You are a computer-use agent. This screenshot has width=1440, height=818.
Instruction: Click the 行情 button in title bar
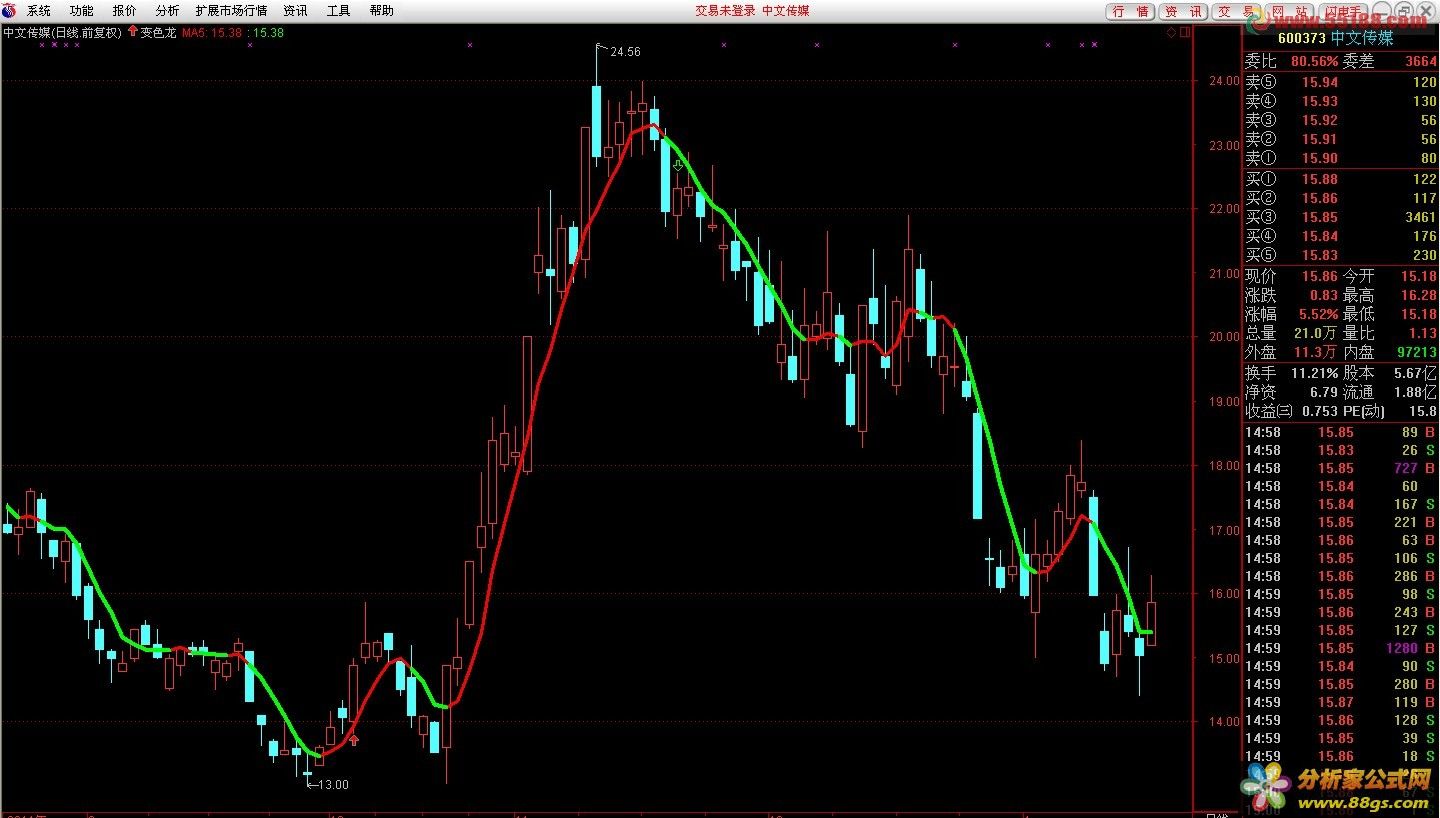[x=1130, y=11]
